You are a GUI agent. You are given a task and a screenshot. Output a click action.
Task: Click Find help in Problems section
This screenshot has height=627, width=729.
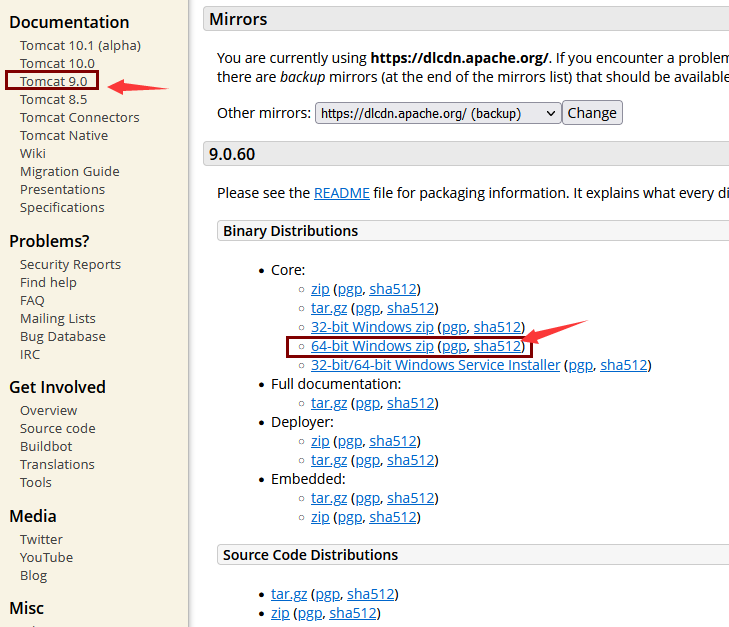tap(48, 283)
